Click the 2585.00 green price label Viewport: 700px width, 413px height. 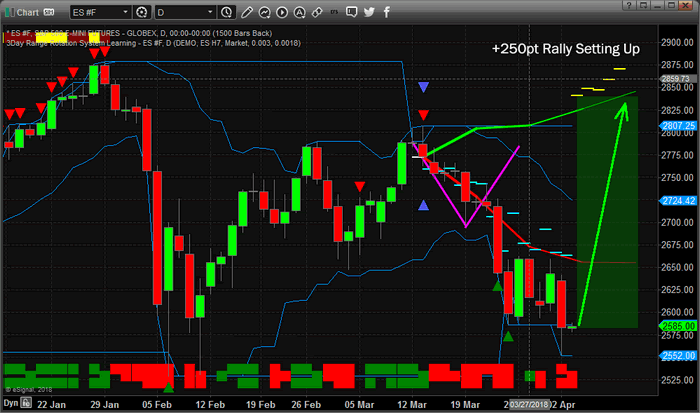(678, 326)
